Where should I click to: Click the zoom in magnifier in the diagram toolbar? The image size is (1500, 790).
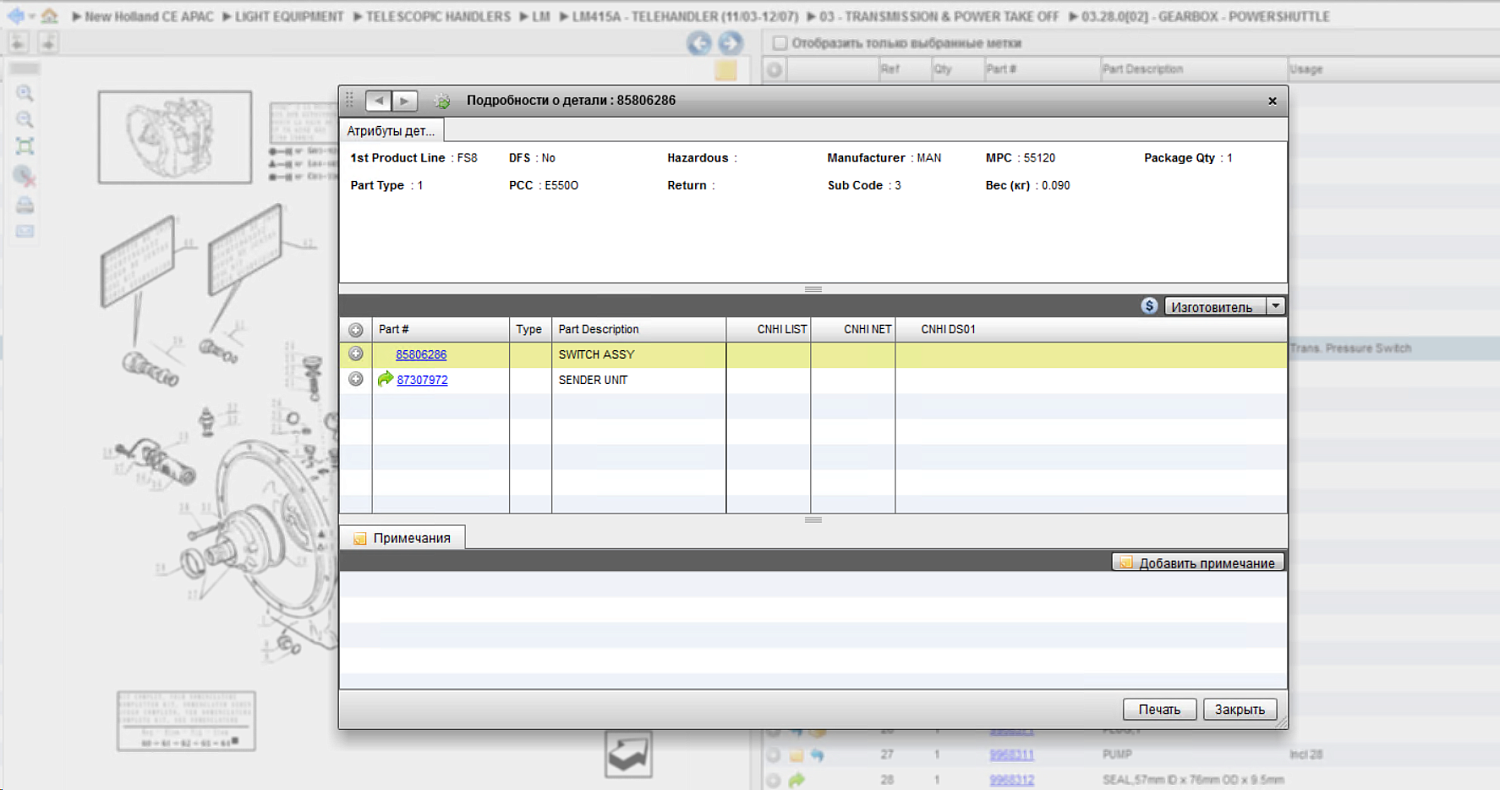coord(25,93)
